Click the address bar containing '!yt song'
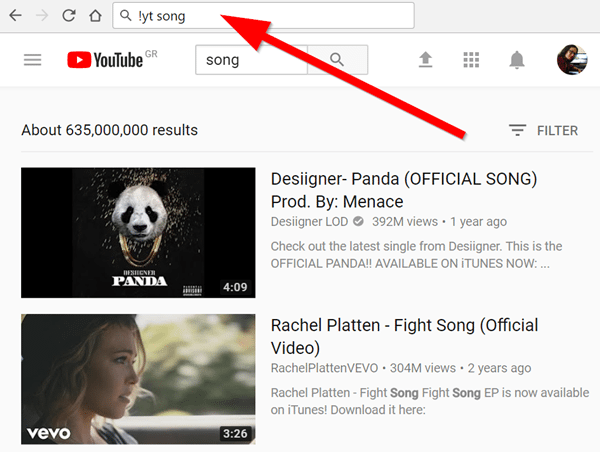The image size is (600, 452). pyautogui.click(x=263, y=15)
